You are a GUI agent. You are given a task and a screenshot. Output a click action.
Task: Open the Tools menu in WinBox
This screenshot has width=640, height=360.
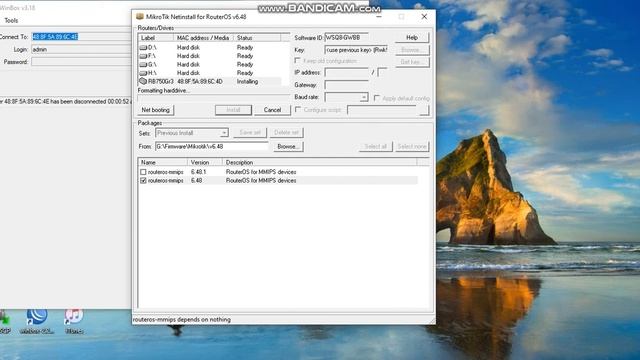[x=11, y=20]
